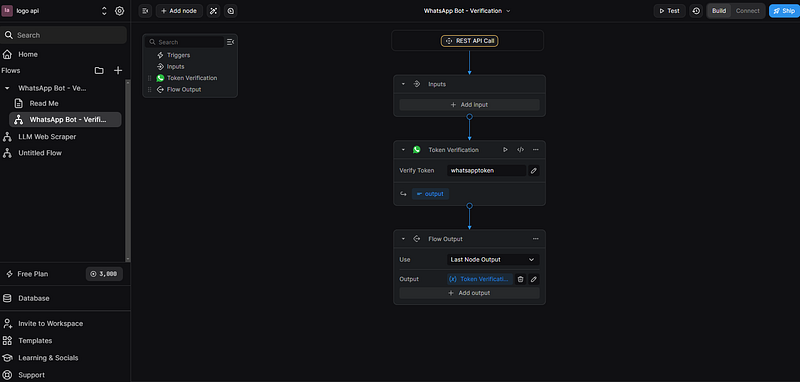Open the WhatsApp Bot - Verification title dropdown

[467, 11]
